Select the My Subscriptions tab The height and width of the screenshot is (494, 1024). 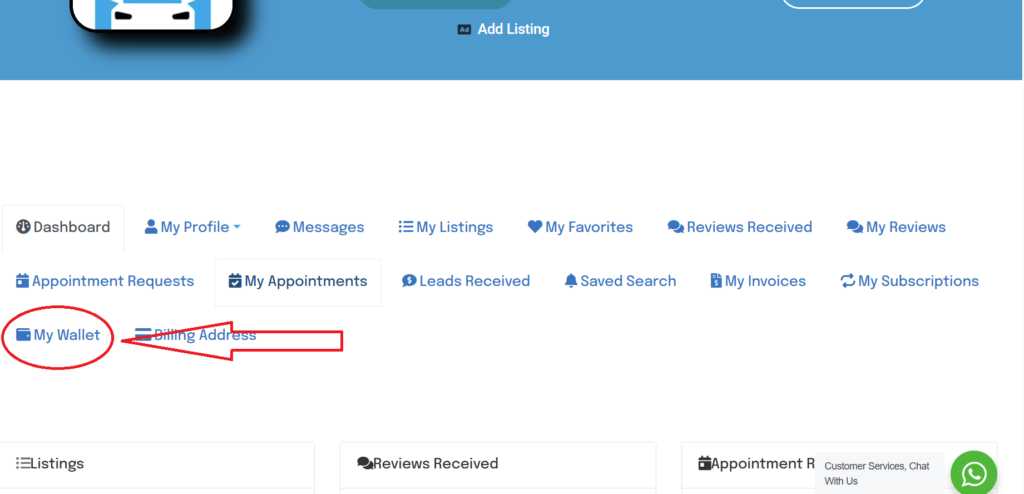point(910,281)
